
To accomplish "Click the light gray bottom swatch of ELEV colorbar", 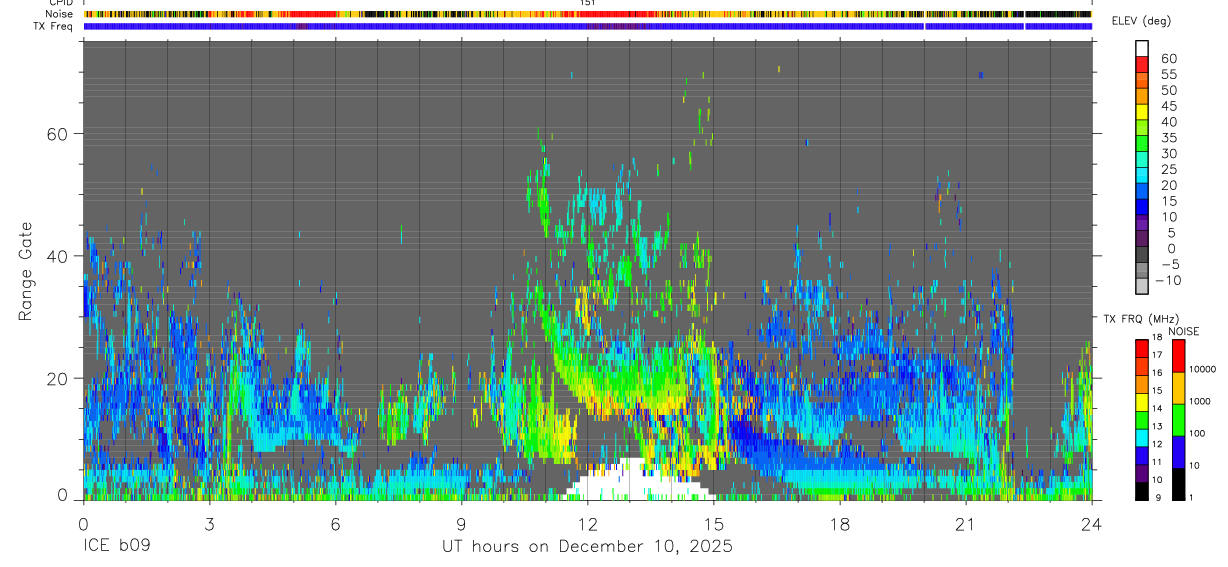I will tap(1142, 285).
